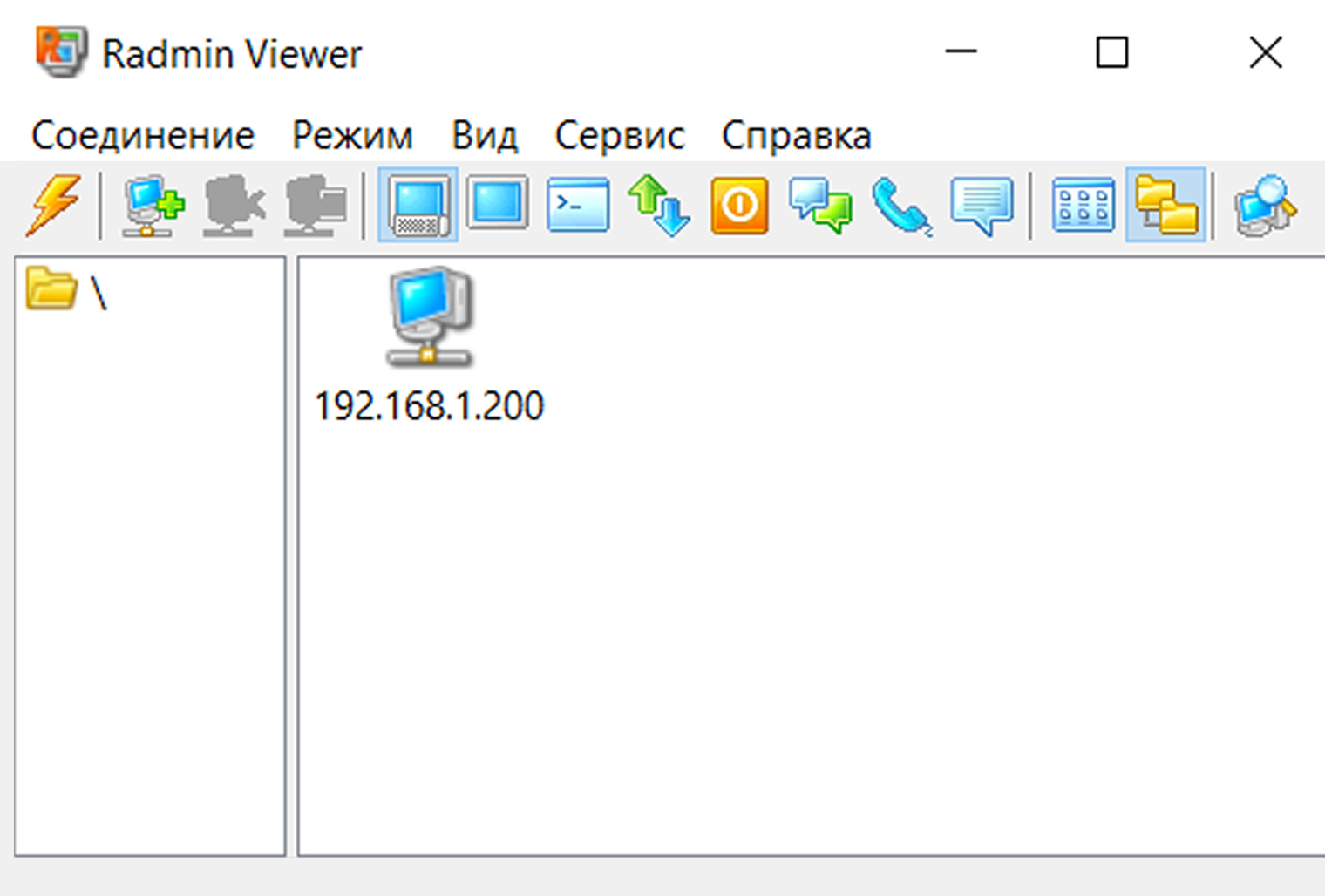The width and height of the screenshot is (1325, 896).
Task: Select the orange Shutdown mode icon
Action: pyautogui.click(x=739, y=206)
